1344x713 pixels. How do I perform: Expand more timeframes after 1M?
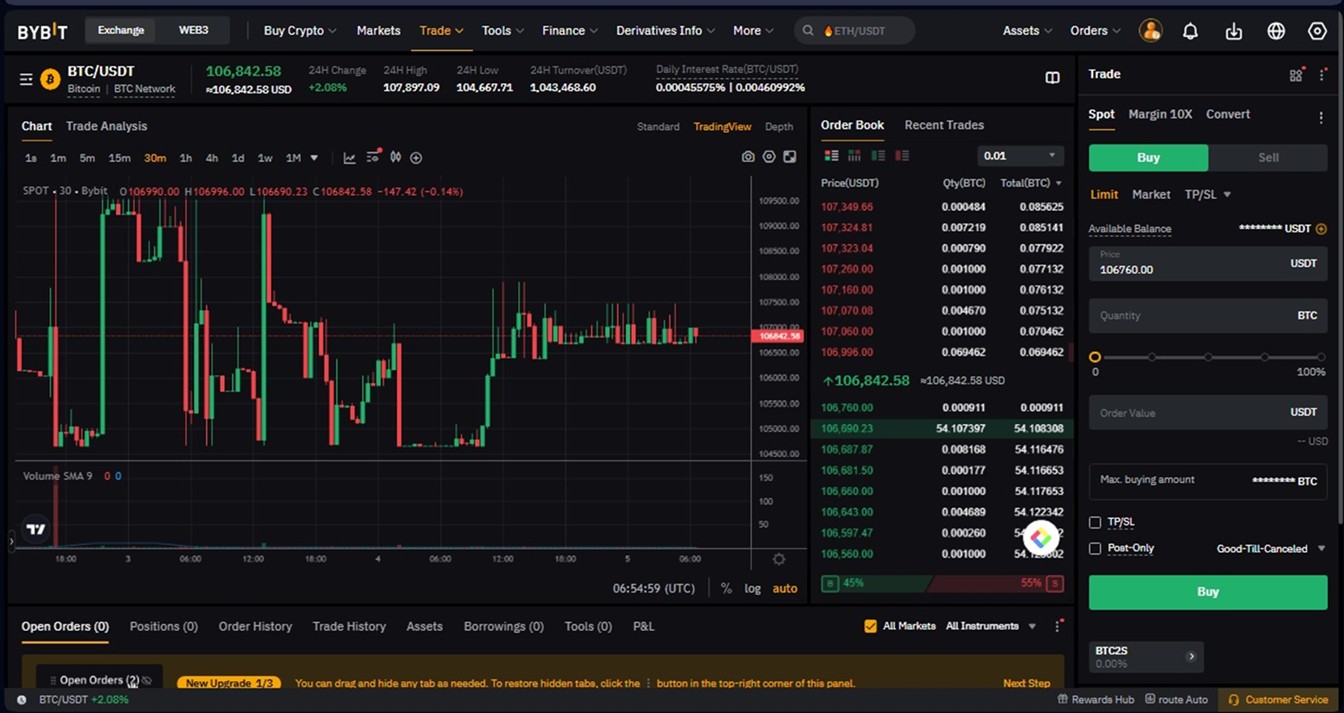(314, 158)
